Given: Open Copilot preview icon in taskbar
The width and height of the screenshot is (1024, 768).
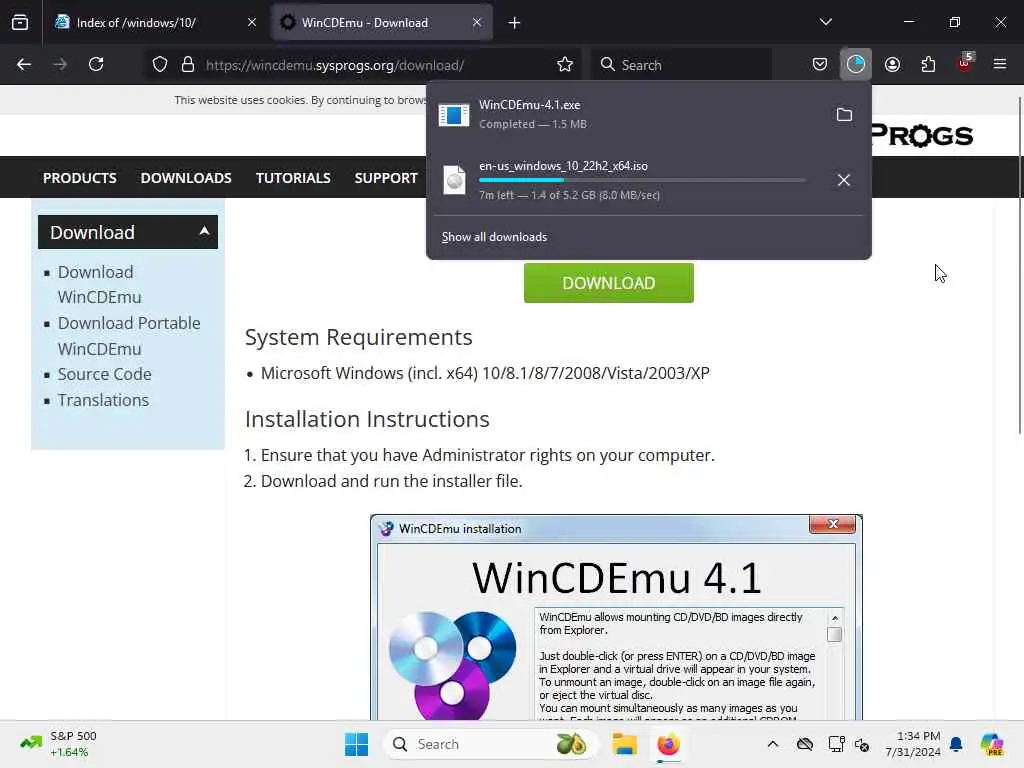Looking at the screenshot, I should click(992, 744).
